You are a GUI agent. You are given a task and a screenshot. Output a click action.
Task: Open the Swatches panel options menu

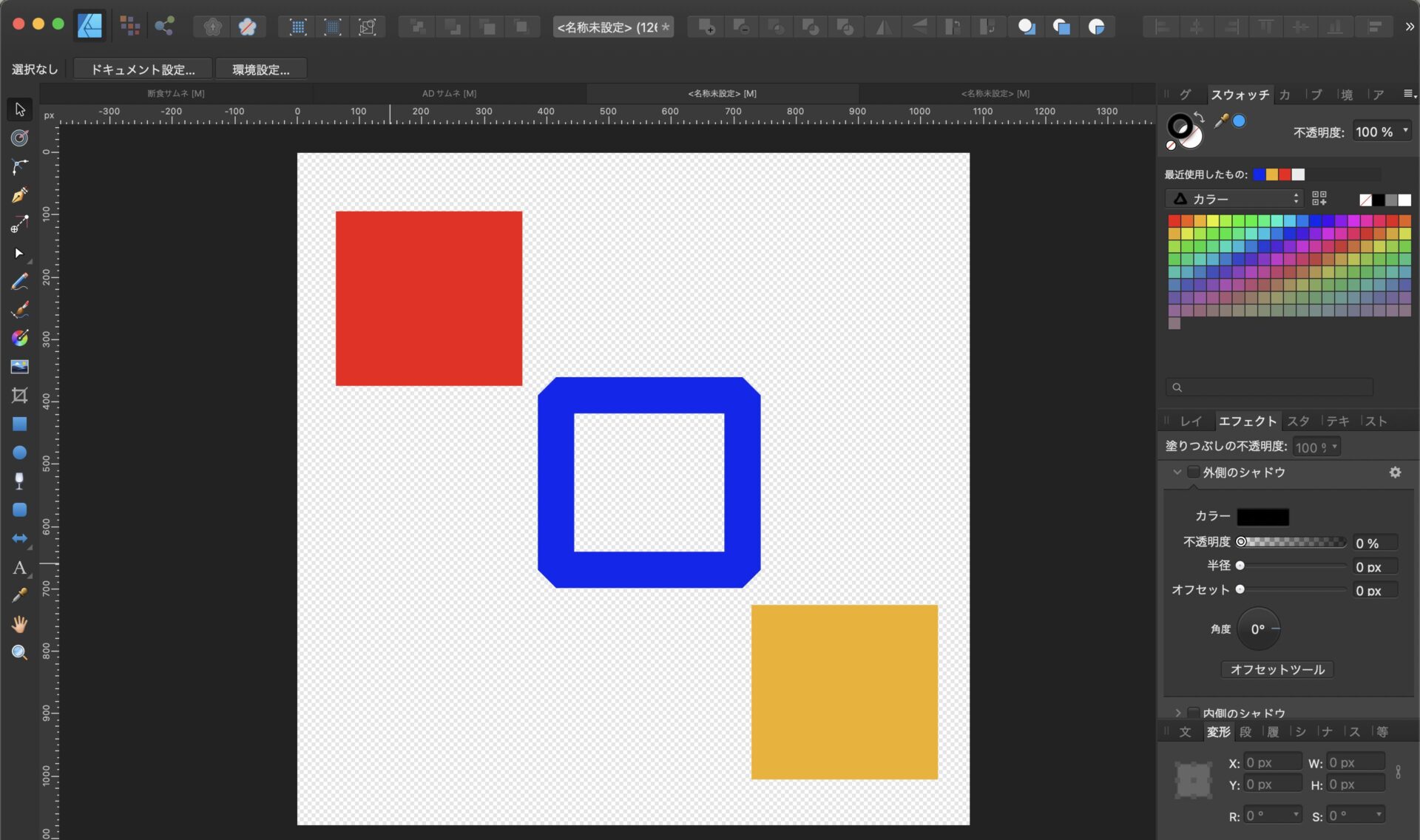tap(1409, 94)
